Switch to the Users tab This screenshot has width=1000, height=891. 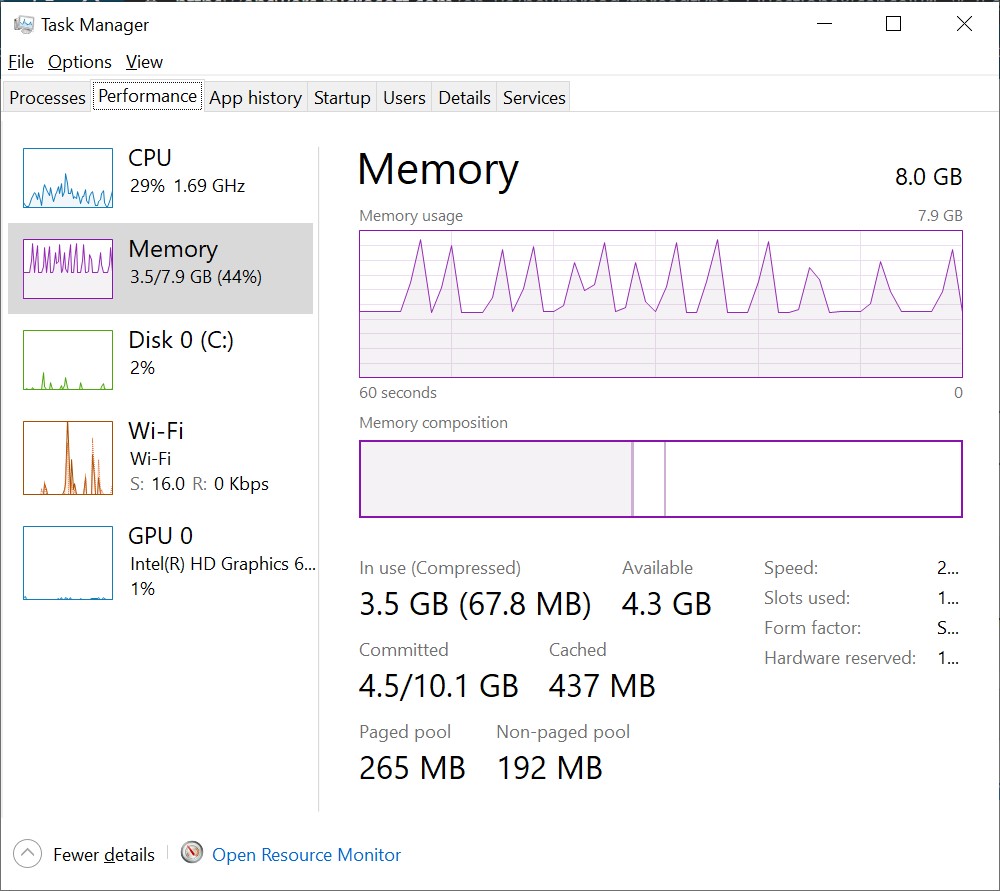[x=404, y=98]
